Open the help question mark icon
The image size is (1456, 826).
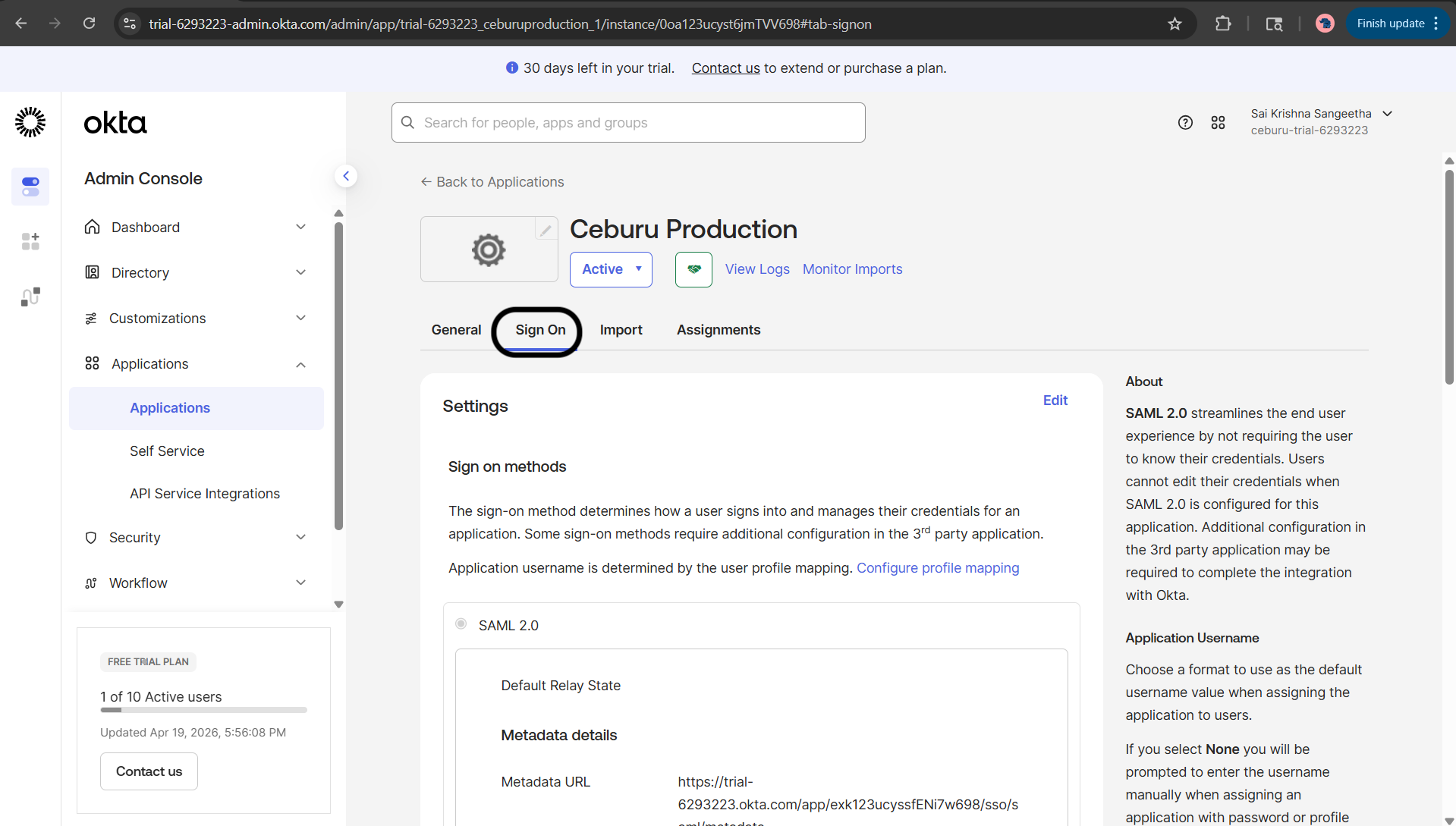tap(1185, 123)
